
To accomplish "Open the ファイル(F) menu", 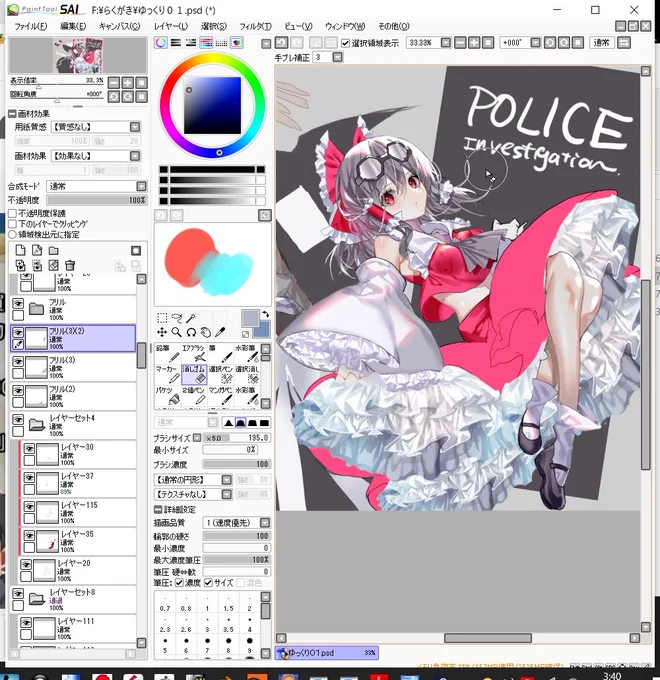I will pos(30,26).
